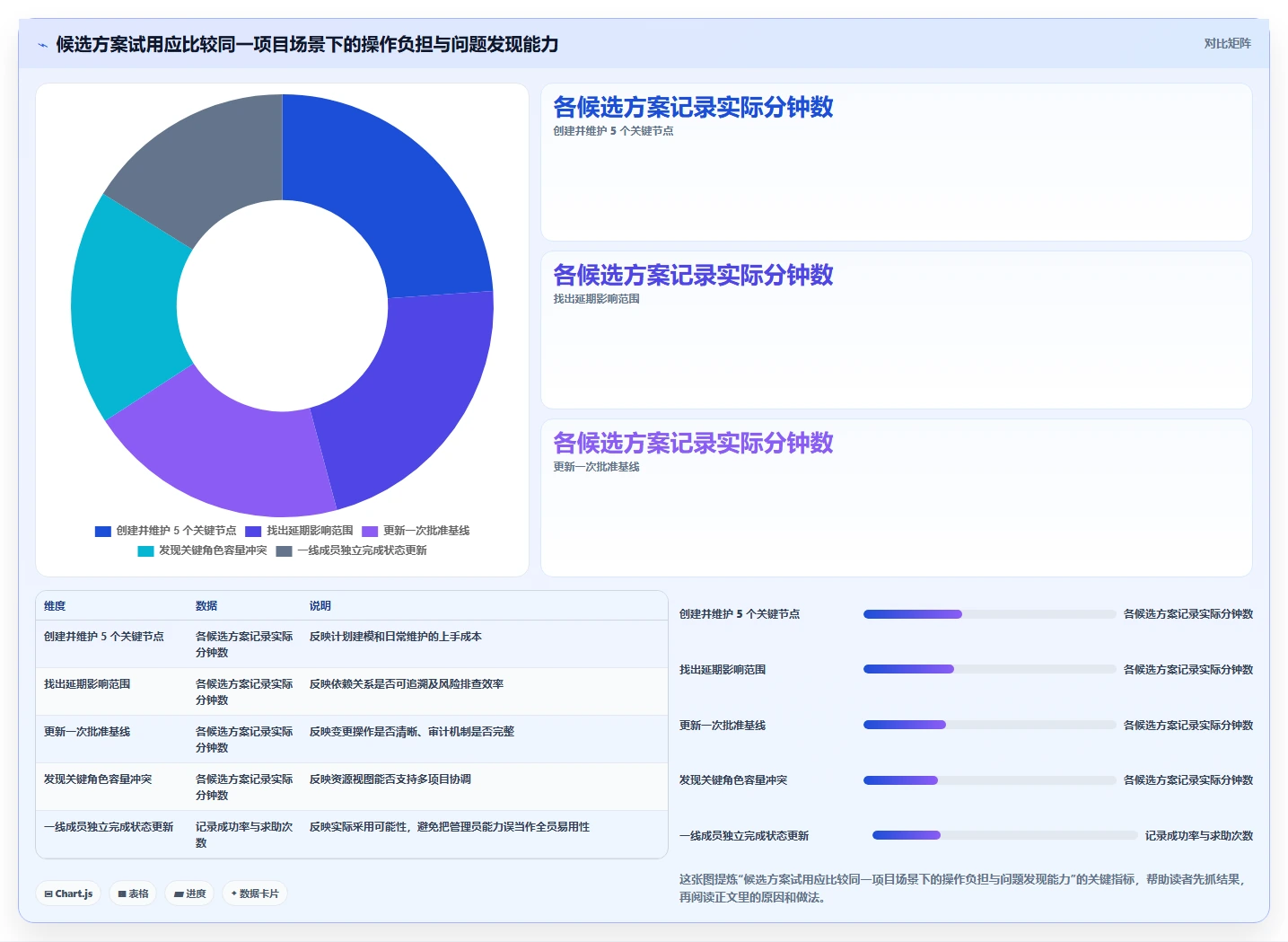Screen dimensions: 1288x942
Task: Click the progress bar for 找出延期影响范围
Action: tap(990, 670)
